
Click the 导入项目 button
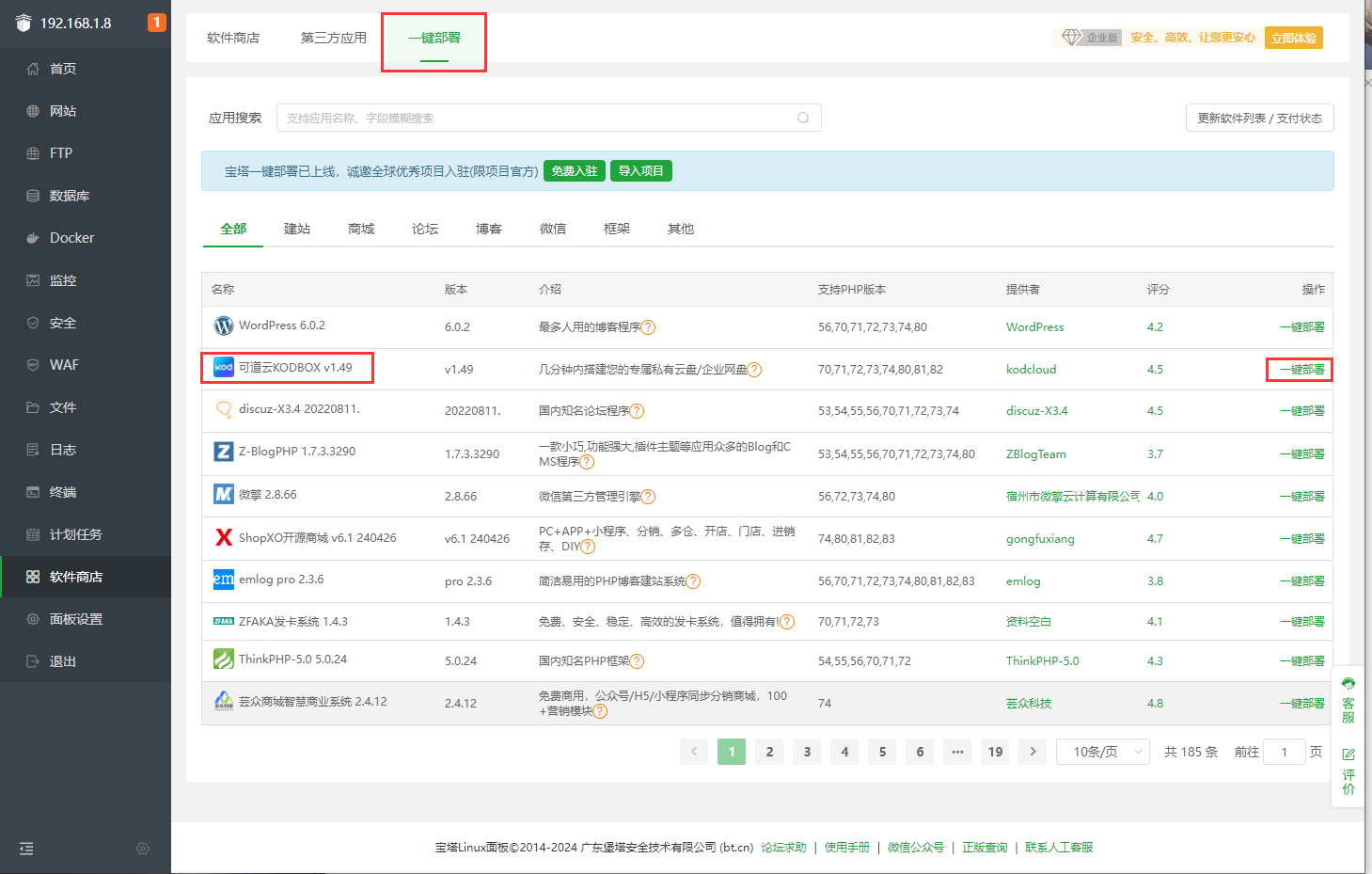click(x=641, y=171)
